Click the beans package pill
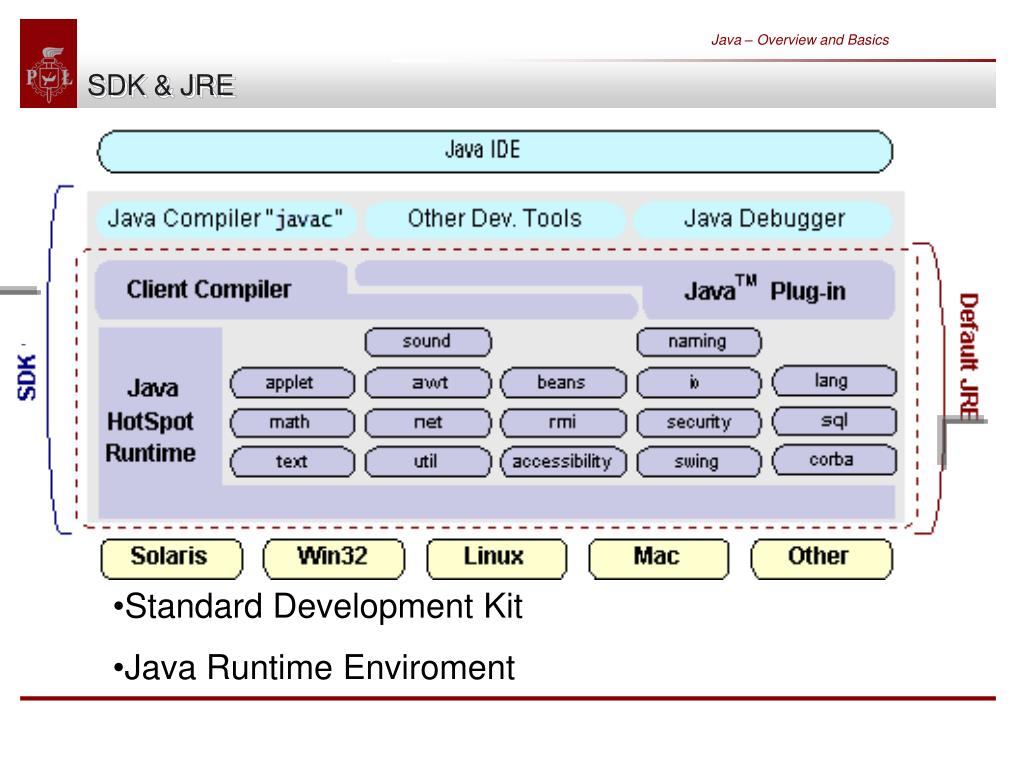 coord(563,383)
